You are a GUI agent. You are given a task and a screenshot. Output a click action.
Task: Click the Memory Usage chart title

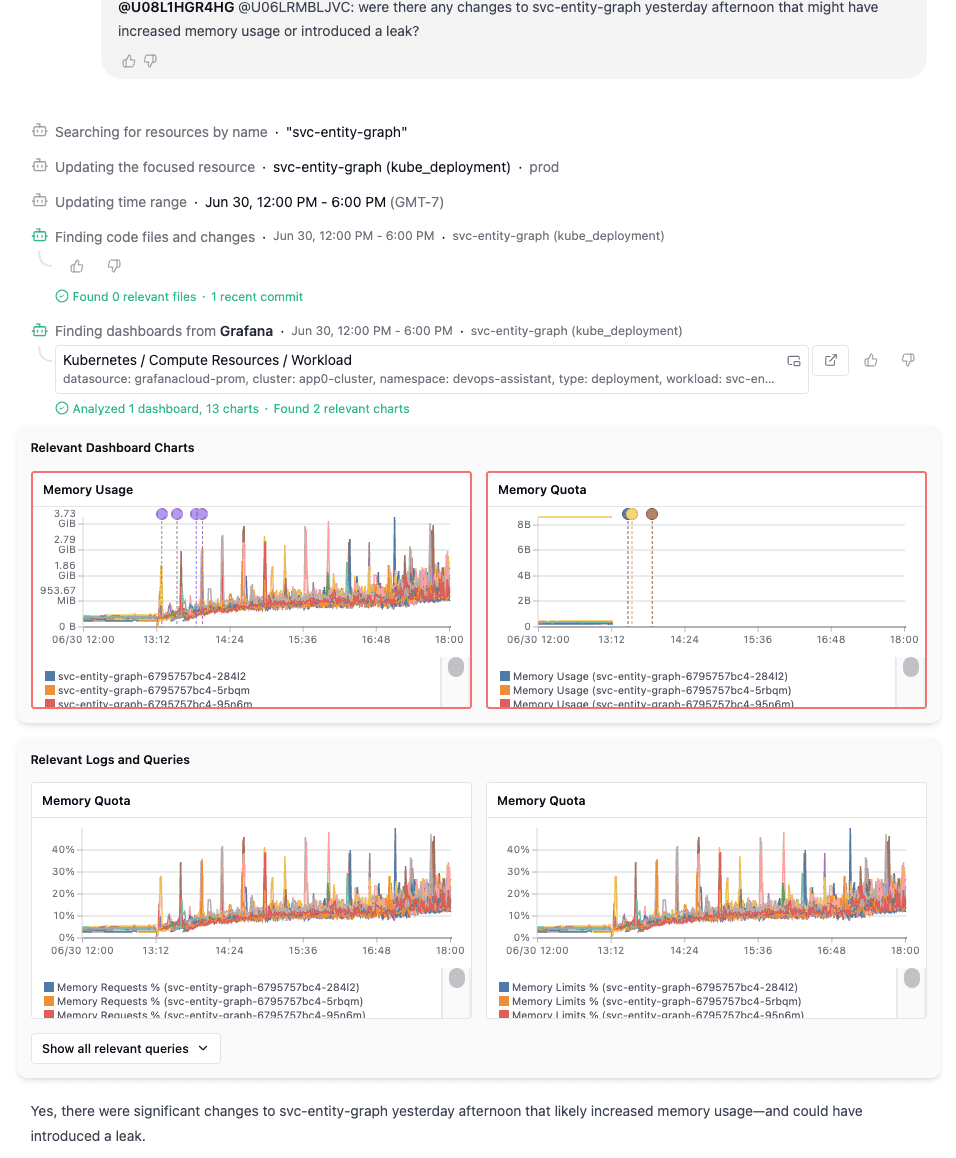click(88, 490)
